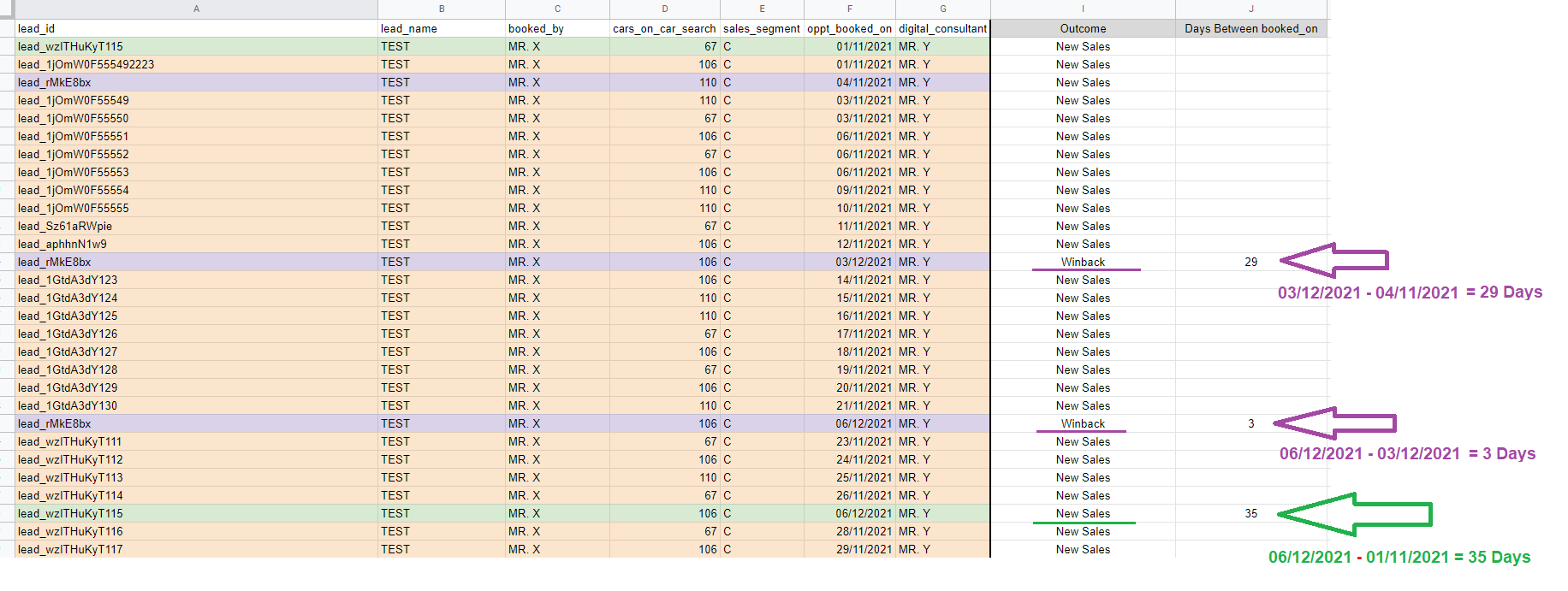Click the digital_consultant header cell

click(943, 28)
